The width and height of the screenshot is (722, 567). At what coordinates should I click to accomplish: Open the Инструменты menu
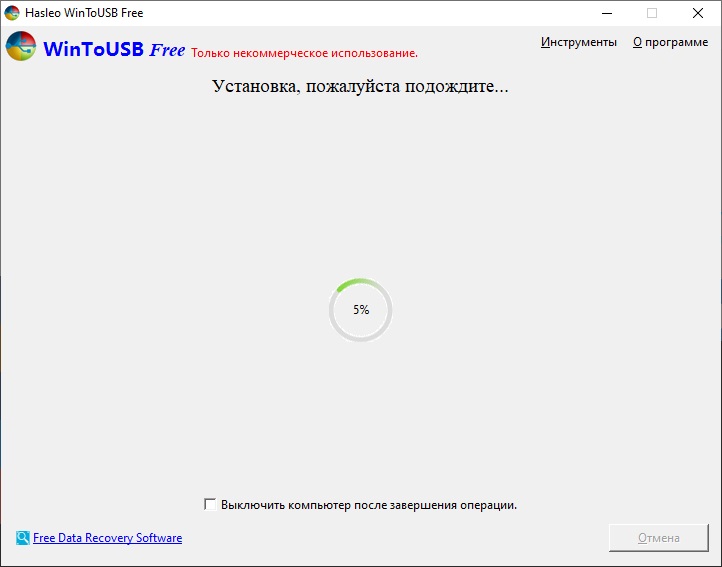click(578, 42)
